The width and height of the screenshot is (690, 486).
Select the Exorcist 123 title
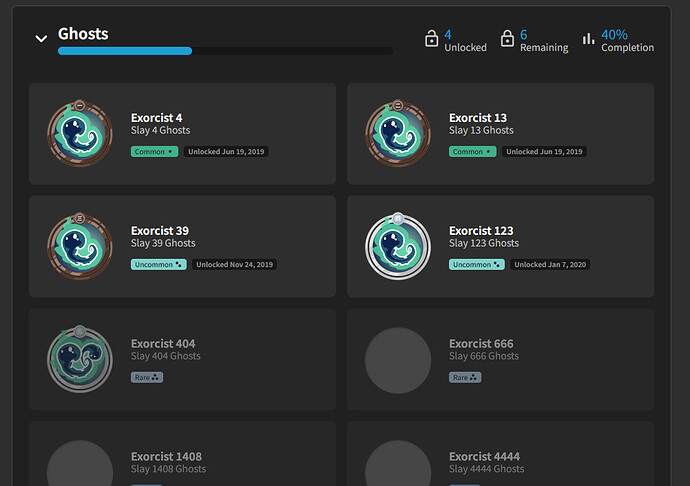tap(481, 231)
